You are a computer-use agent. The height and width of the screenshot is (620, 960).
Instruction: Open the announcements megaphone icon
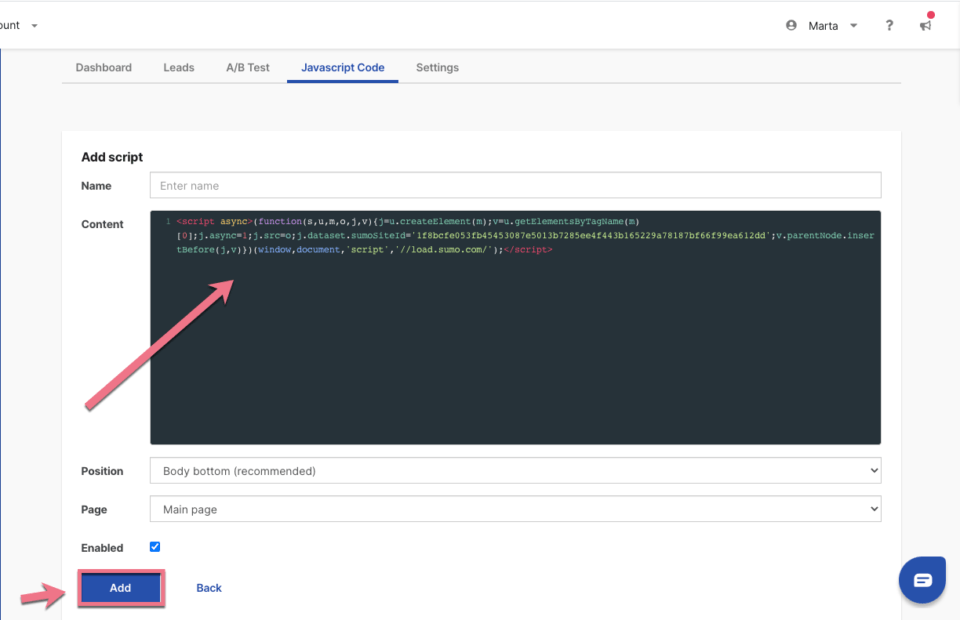click(925, 25)
